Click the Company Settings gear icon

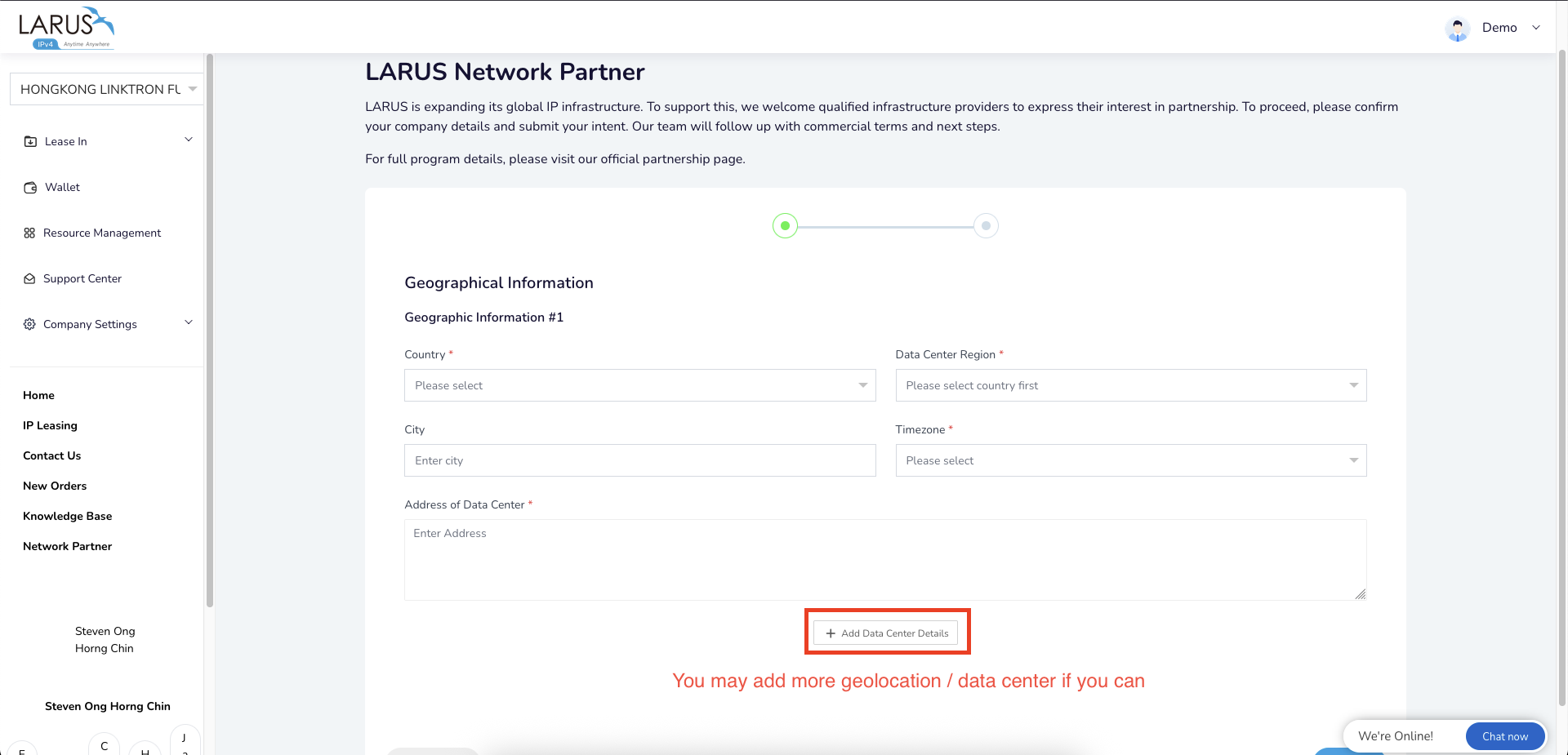point(29,324)
